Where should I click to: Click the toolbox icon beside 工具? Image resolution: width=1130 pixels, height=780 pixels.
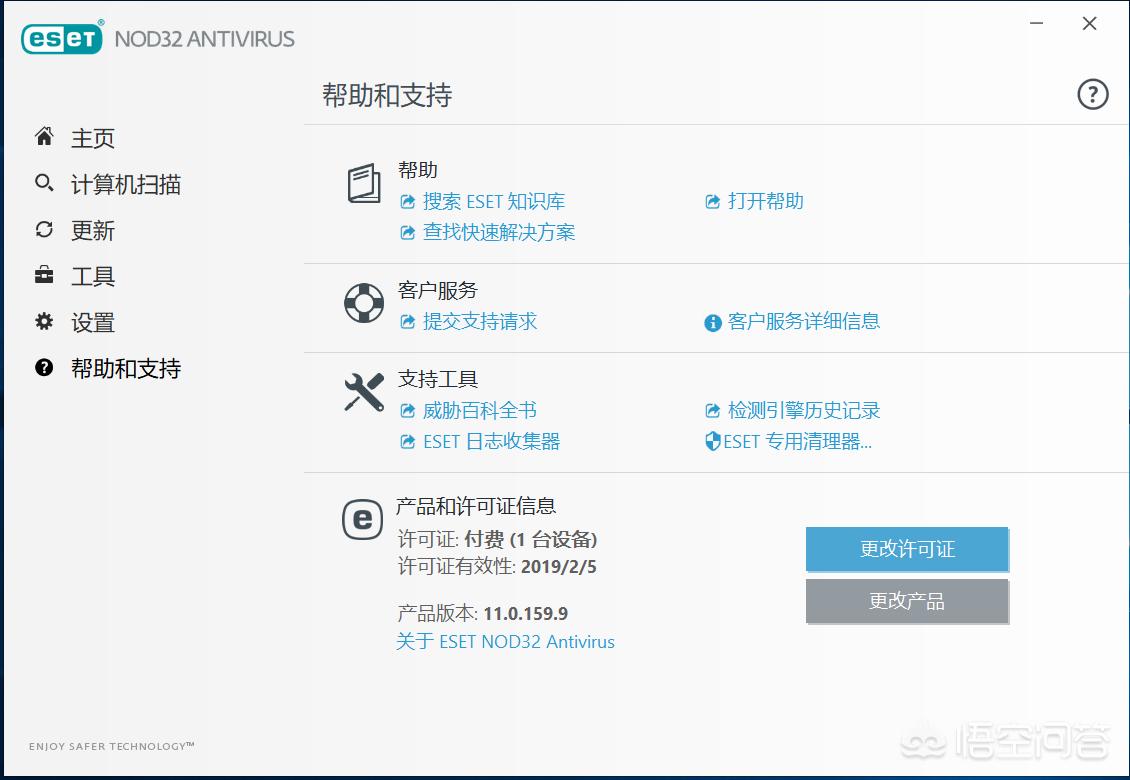point(44,275)
